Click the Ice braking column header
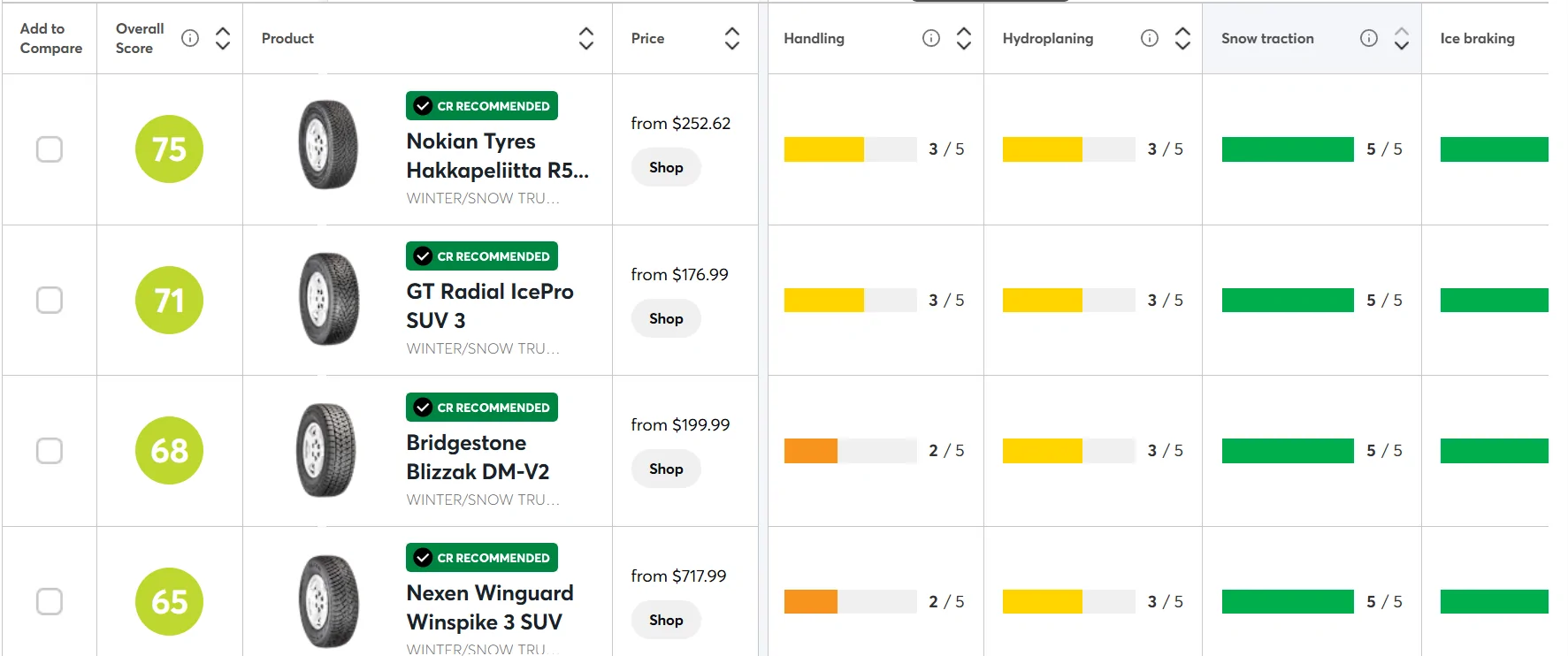 tap(1477, 39)
